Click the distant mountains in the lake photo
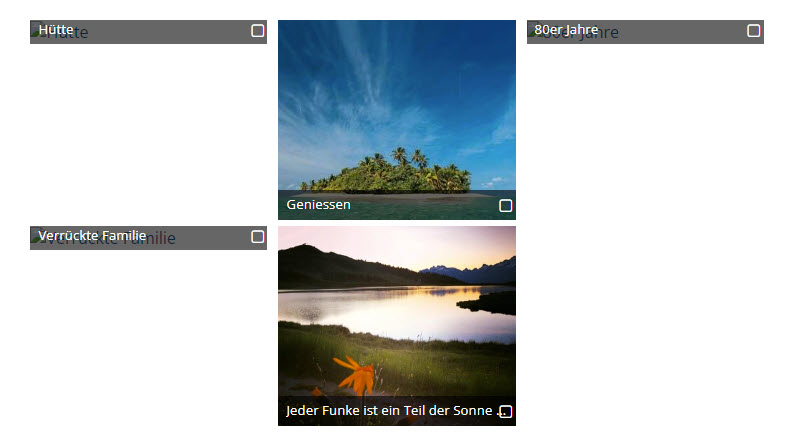793x436 pixels. click(x=468, y=271)
